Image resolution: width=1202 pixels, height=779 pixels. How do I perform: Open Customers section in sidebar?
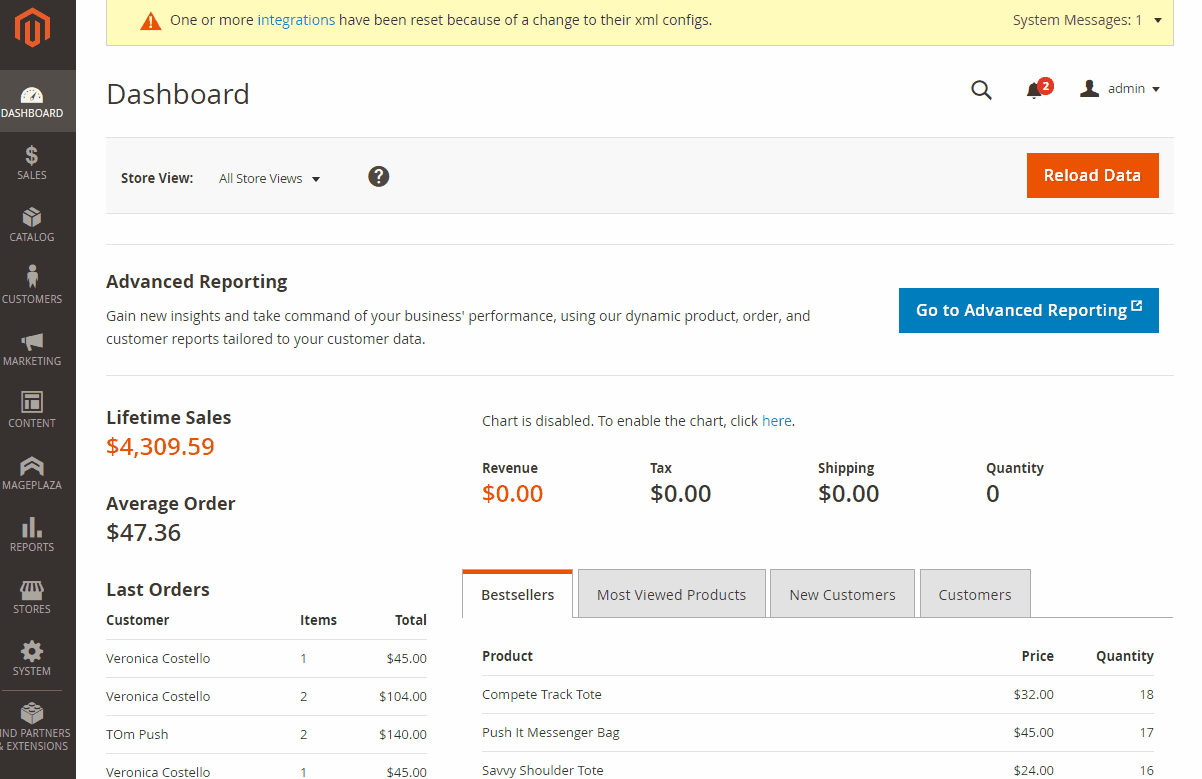(32, 286)
